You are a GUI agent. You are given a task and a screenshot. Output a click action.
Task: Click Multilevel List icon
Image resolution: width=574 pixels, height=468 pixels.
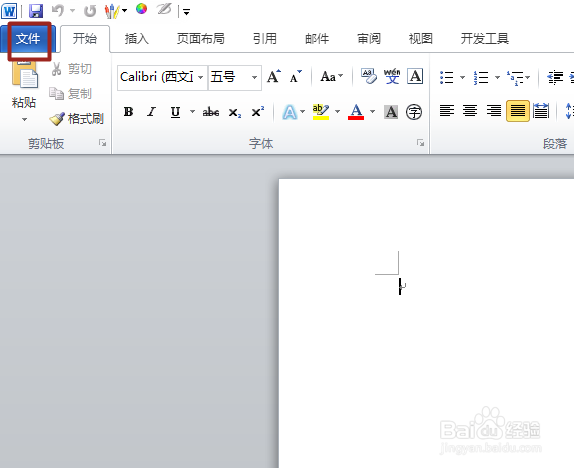pos(515,77)
